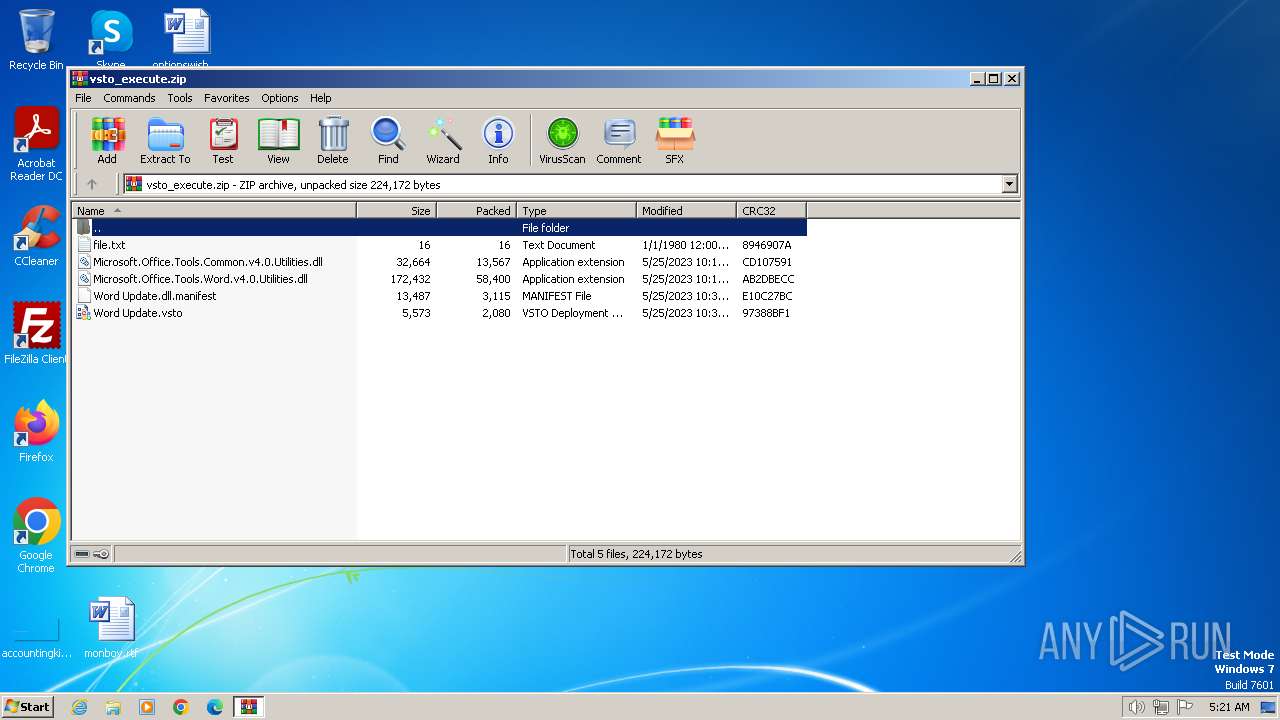Click the key password icon in status bar

[101, 554]
